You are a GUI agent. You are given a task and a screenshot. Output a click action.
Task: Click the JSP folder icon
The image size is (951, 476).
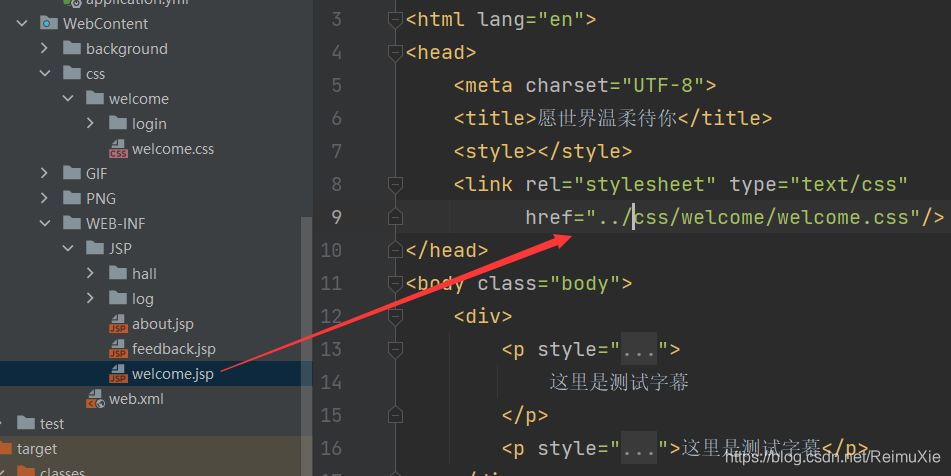[x=95, y=247]
